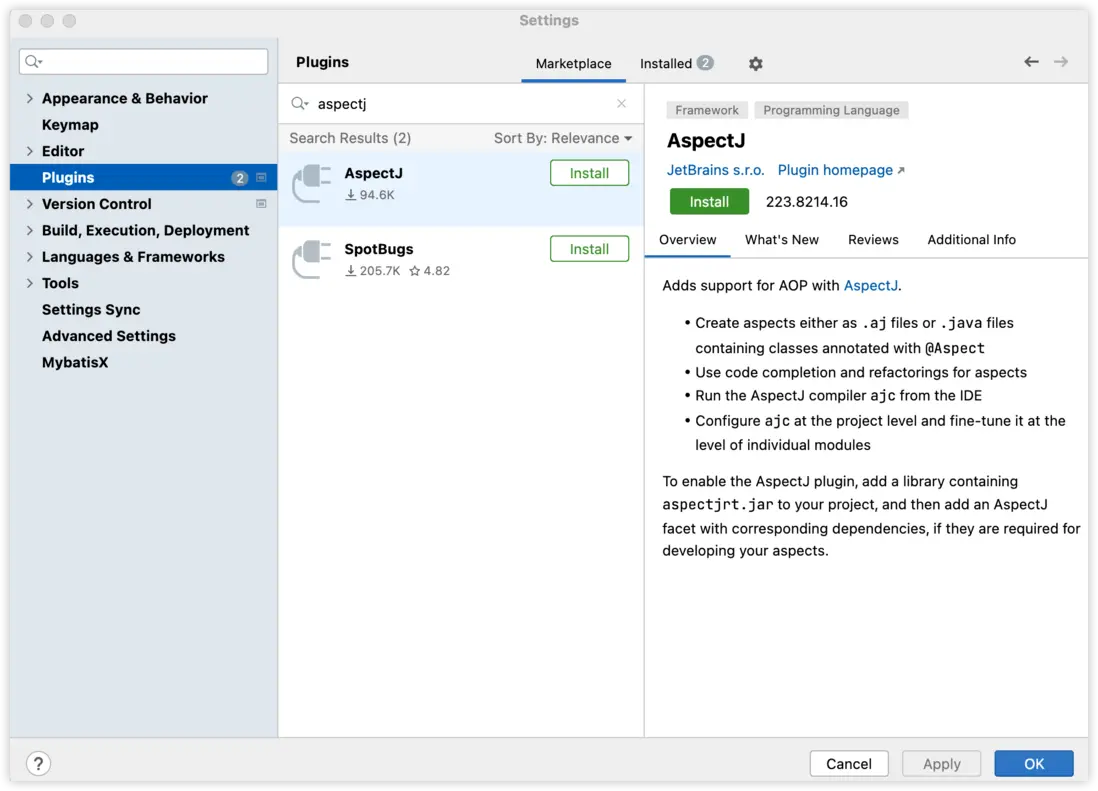Select Plugins in the settings tree
Viewport: 1098px width, 791px height.
144,178
